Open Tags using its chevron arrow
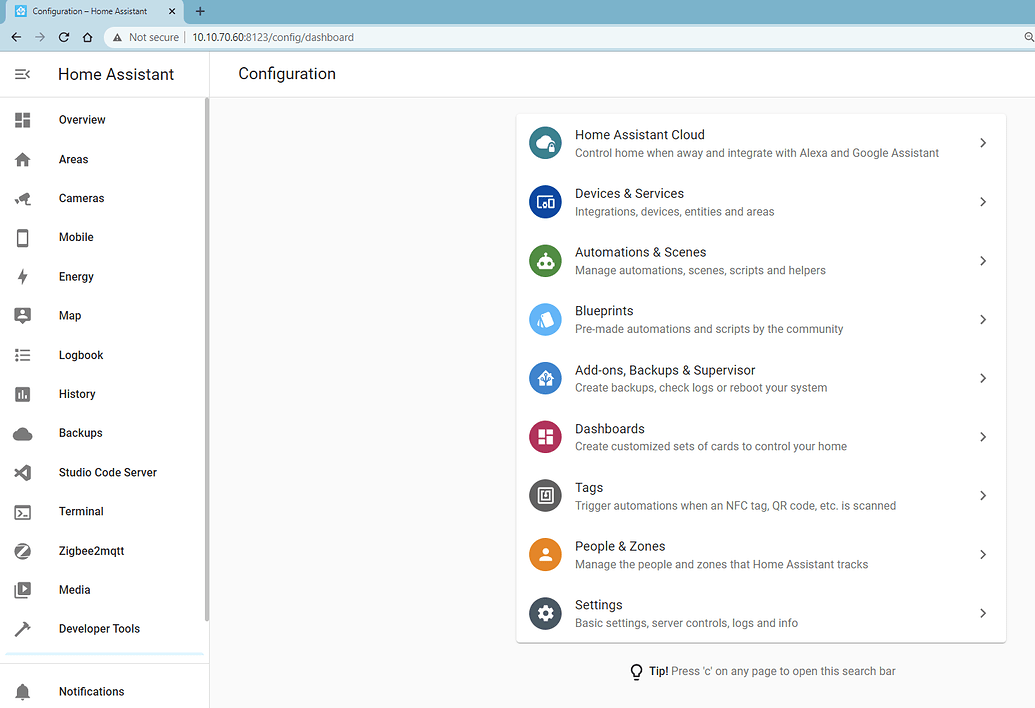Viewport: 1035px width, 708px height. click(983, 496)
